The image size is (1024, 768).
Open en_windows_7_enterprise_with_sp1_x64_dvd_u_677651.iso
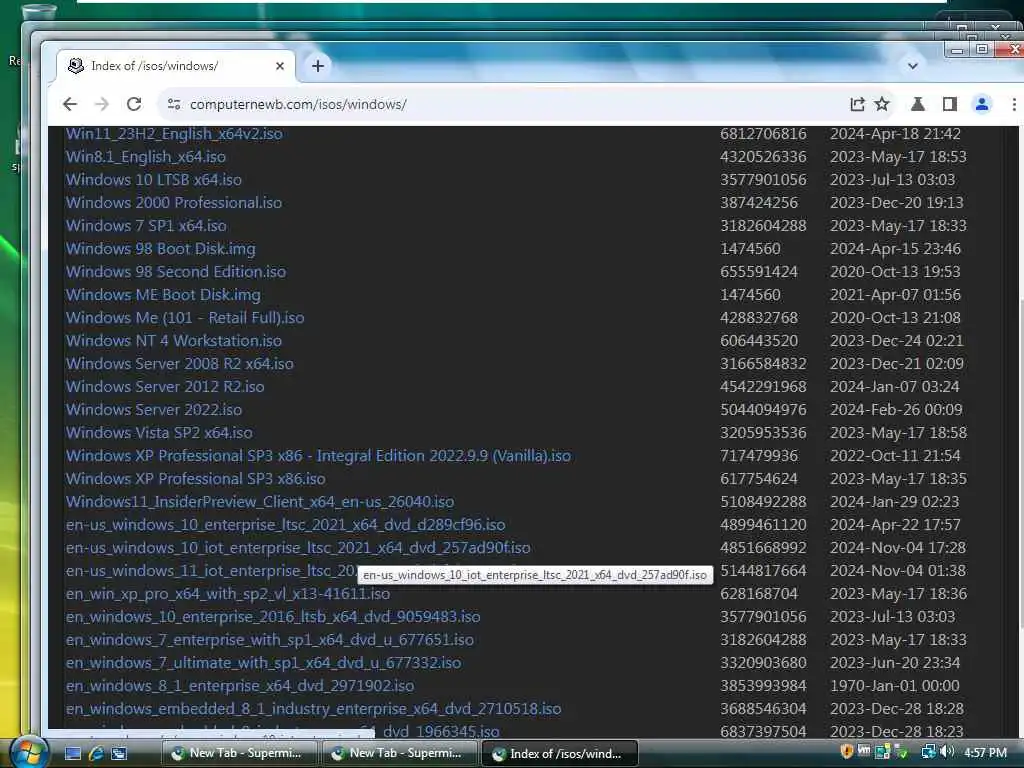(x=270, y=639)
